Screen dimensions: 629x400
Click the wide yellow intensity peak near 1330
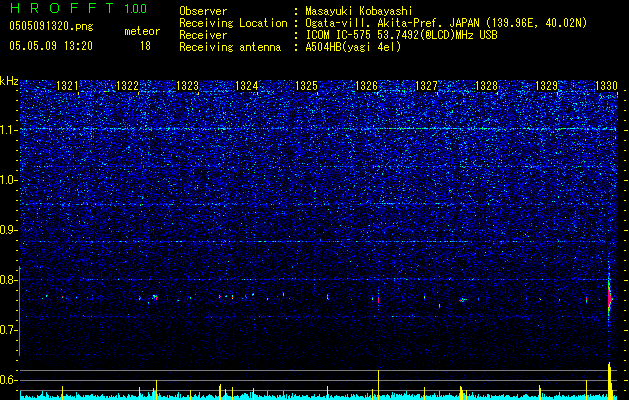(x=610, y=381)
